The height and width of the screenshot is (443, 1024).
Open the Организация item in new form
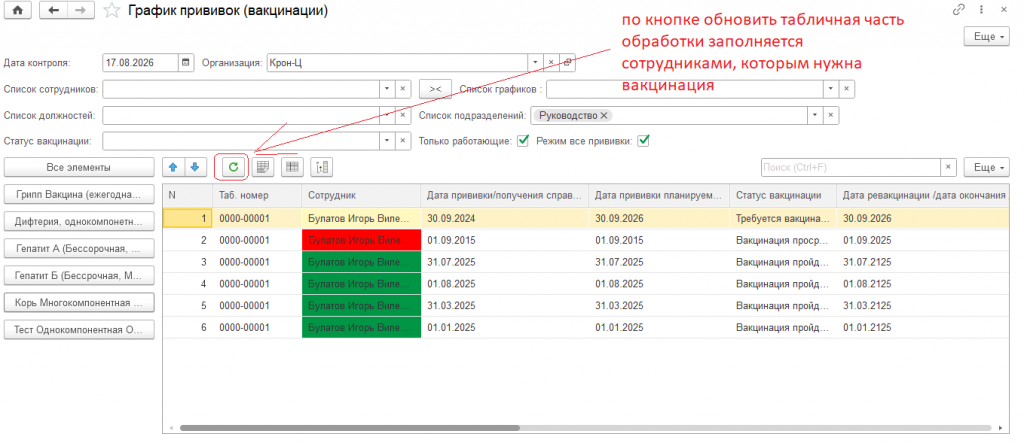(x=567, y=63)
